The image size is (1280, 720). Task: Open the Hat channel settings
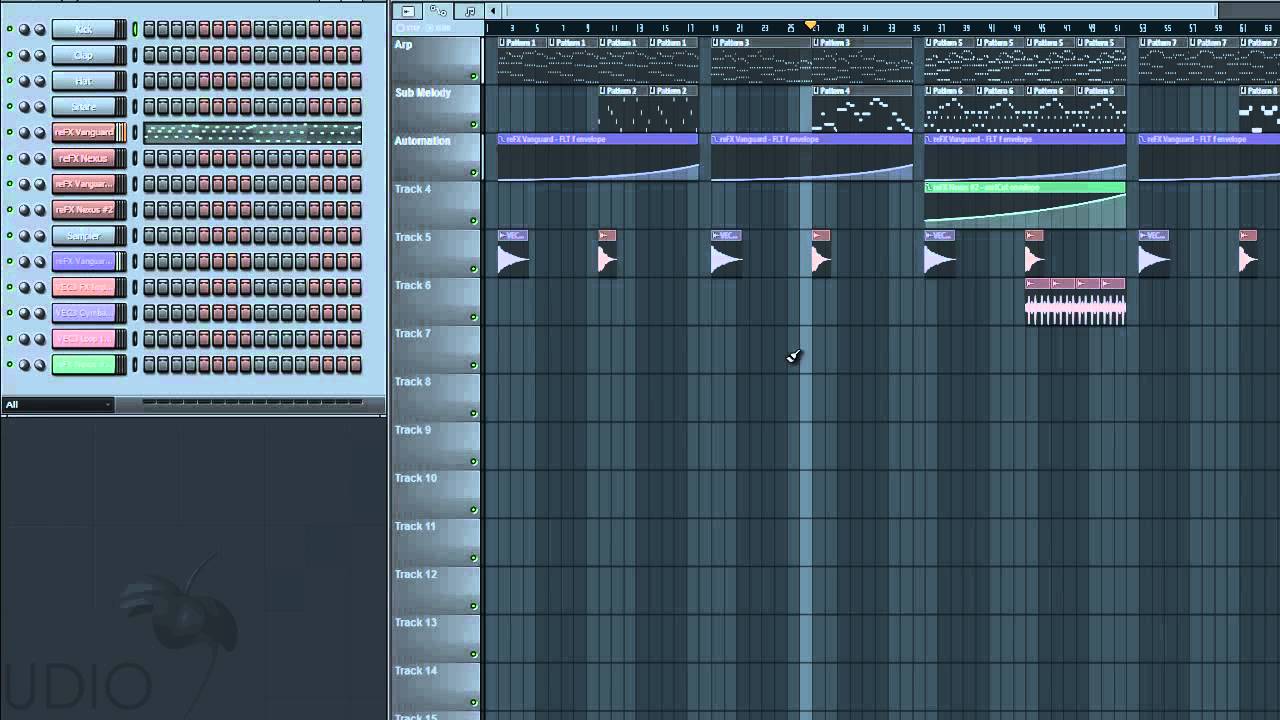pyautogui.click(x=84, y=81)
